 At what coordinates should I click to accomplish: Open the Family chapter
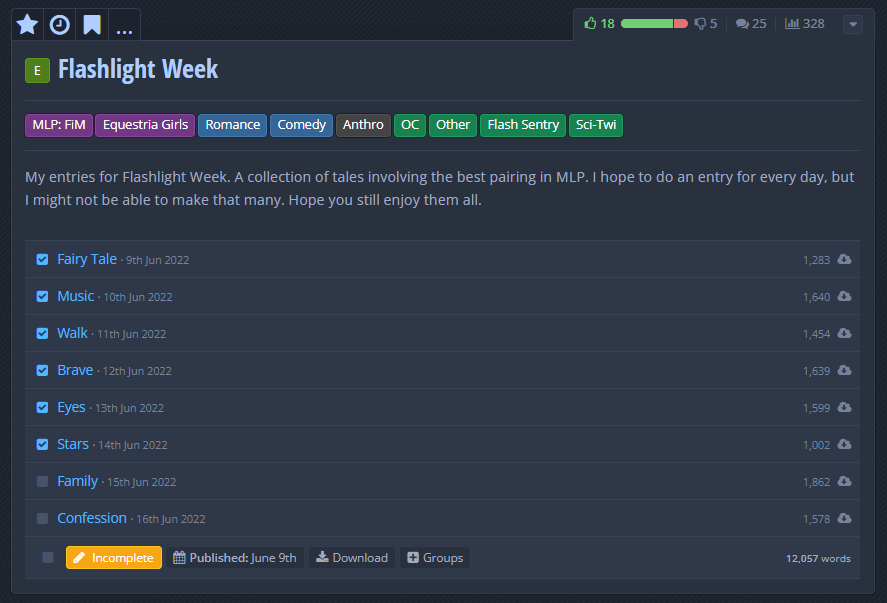[x=77, y=481]
